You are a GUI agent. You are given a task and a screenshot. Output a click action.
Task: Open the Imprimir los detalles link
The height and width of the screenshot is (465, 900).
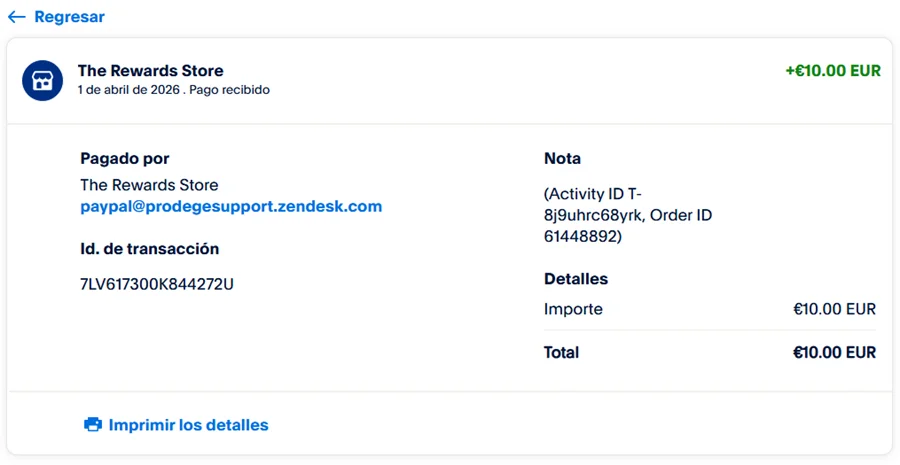pyautogui.click(x=188, y=425)
